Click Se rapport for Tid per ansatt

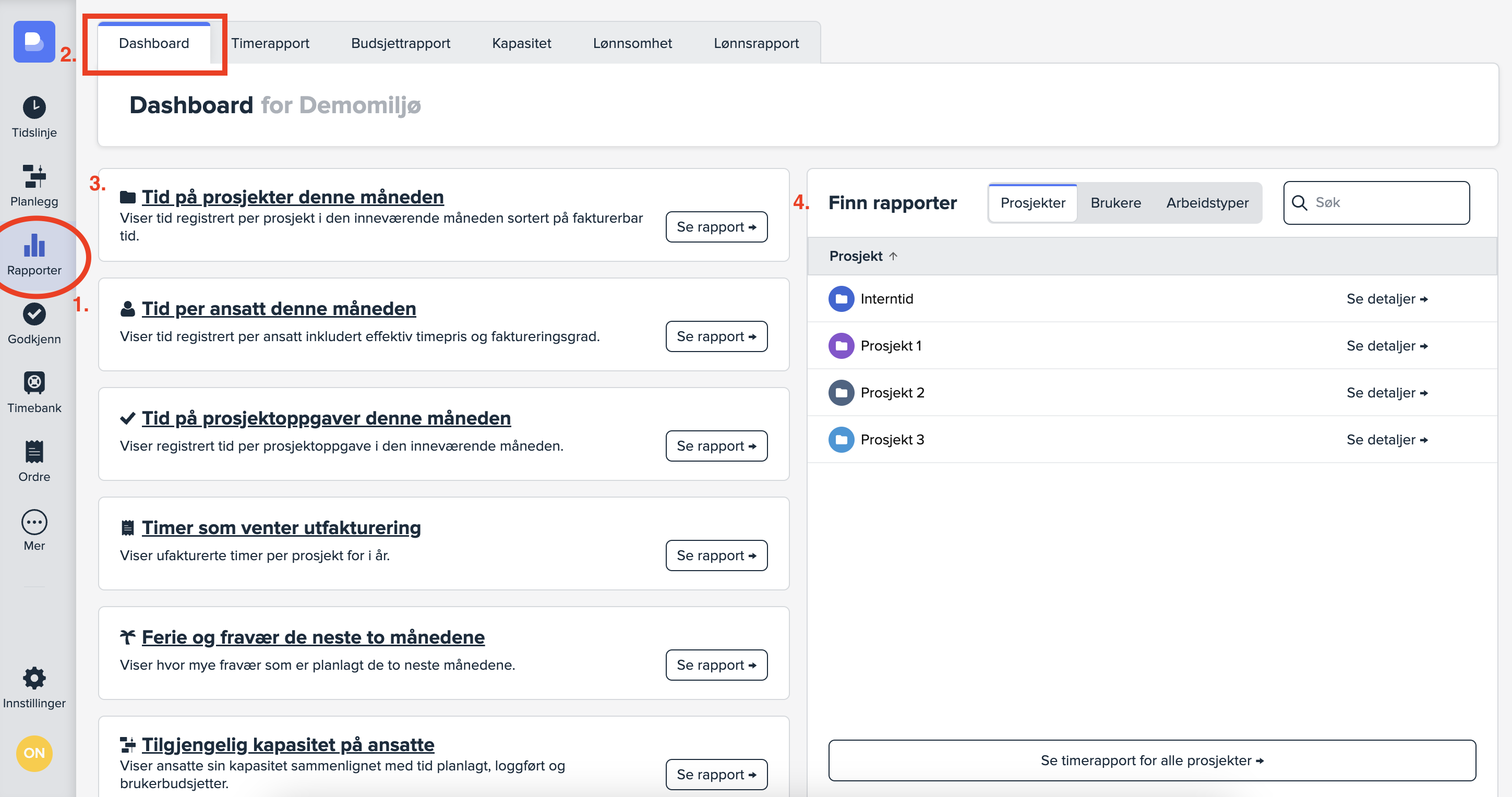(x=716, y=336)
